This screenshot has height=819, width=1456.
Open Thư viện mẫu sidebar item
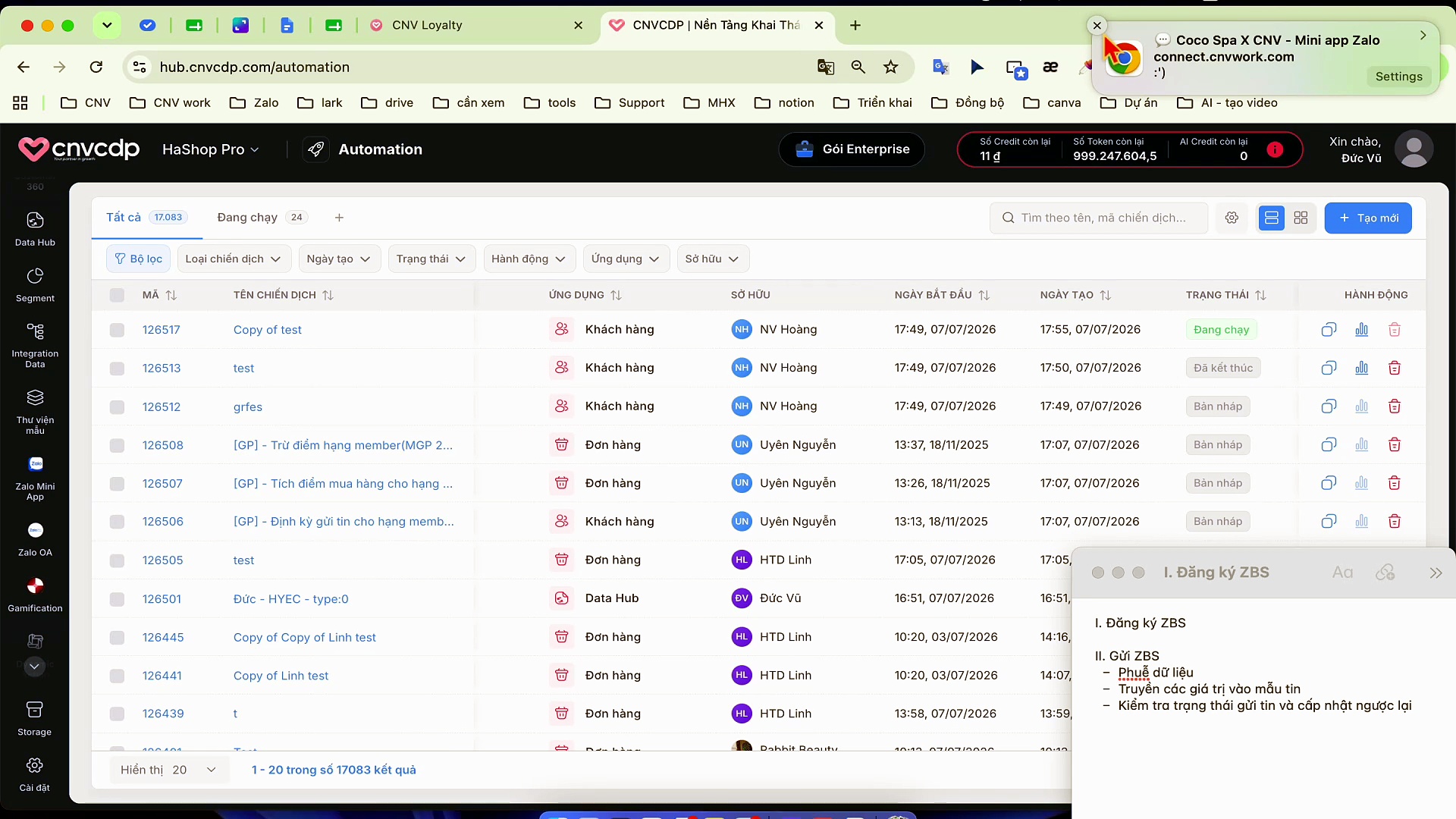(x=35, y=412)
